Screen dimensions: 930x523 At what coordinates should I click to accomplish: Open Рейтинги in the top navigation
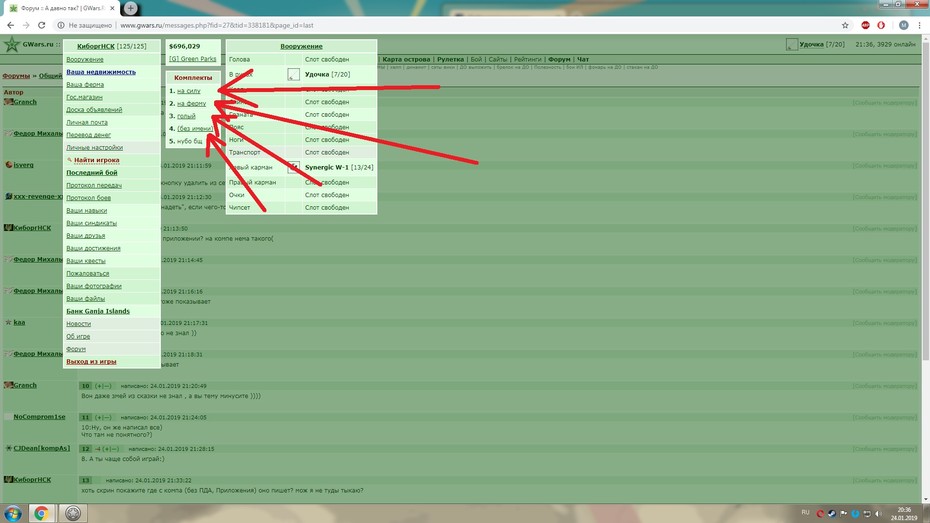(x=527, y=59)
